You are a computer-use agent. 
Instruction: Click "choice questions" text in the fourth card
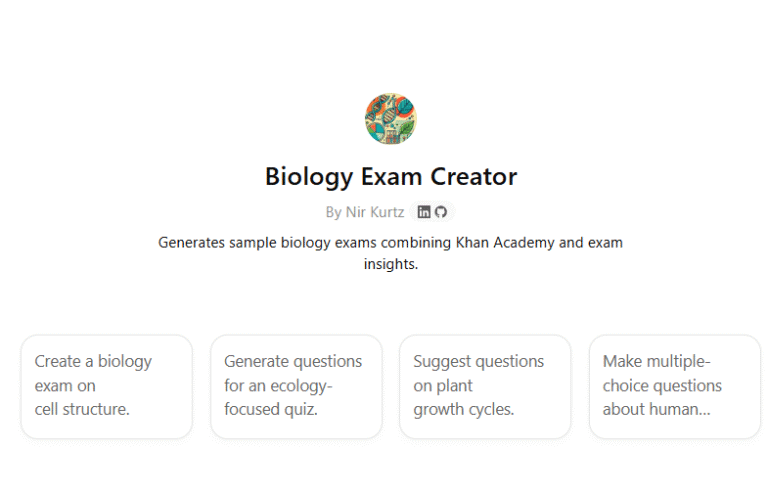coord(662,385)
